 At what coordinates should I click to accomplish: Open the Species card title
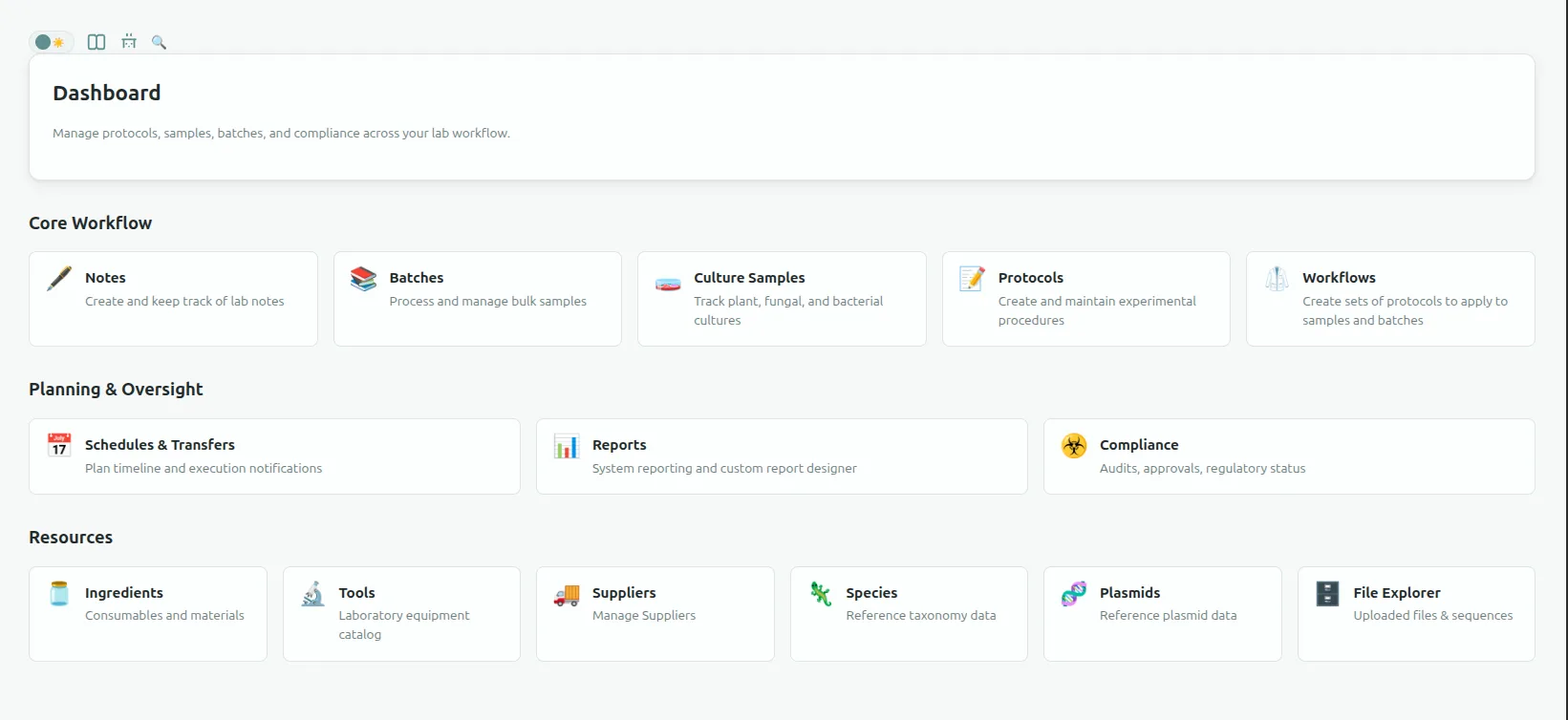coord(871,593)
